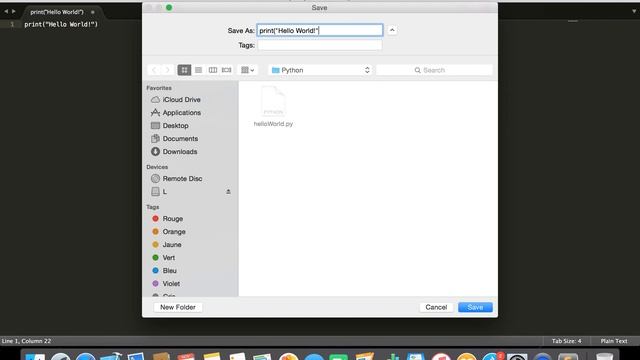Collapse the dialog with the chevron button

point(392,30)
